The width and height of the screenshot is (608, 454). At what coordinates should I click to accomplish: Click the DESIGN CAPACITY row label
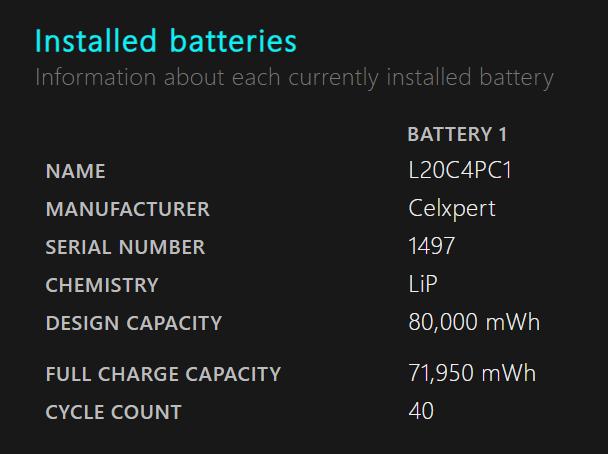tap(133, 324)
